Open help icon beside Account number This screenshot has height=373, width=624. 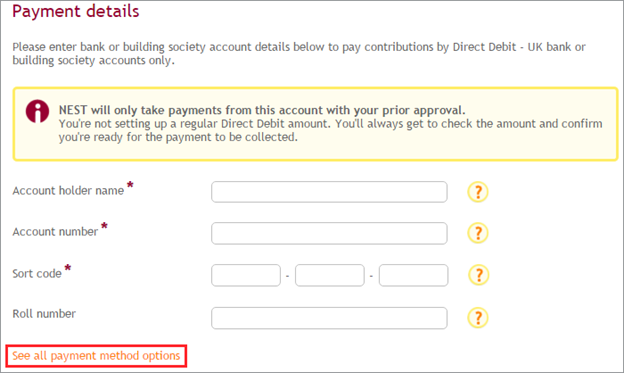[478, 233]
